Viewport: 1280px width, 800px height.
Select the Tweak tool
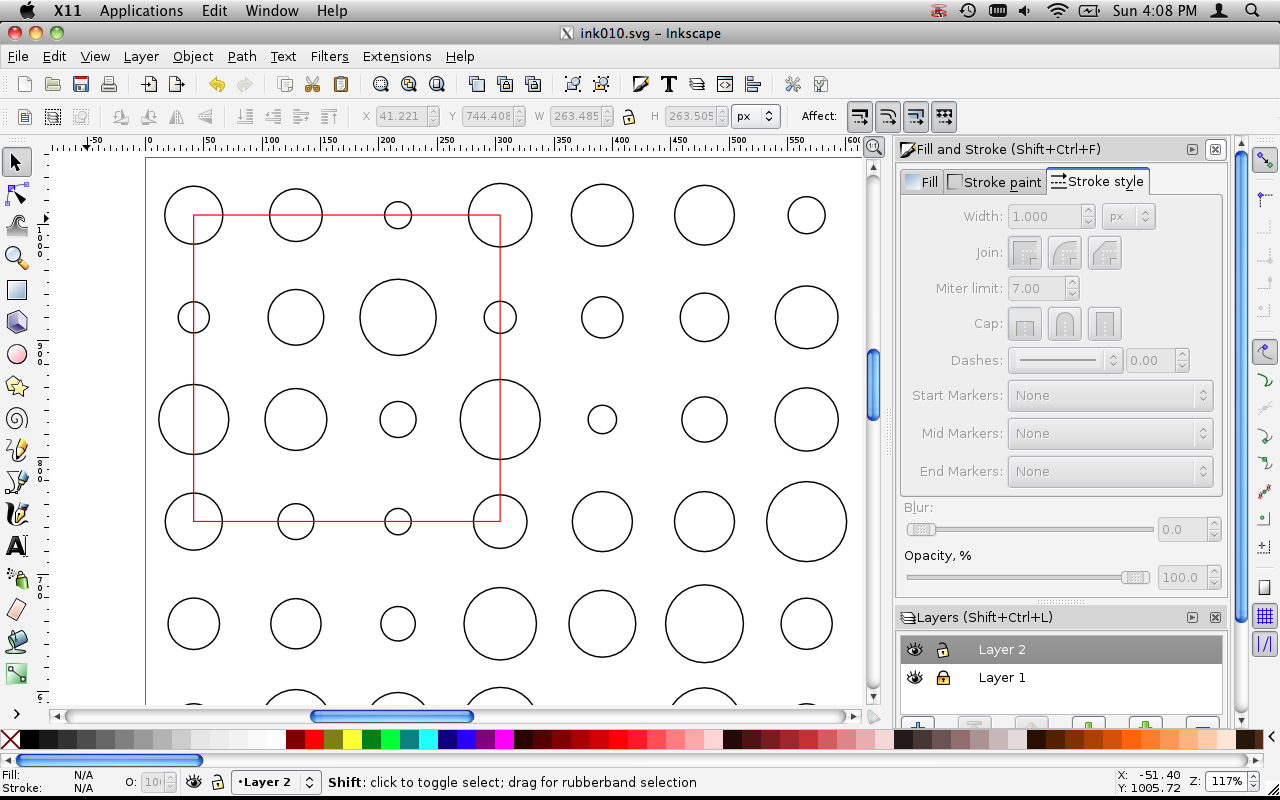[16, 226]
